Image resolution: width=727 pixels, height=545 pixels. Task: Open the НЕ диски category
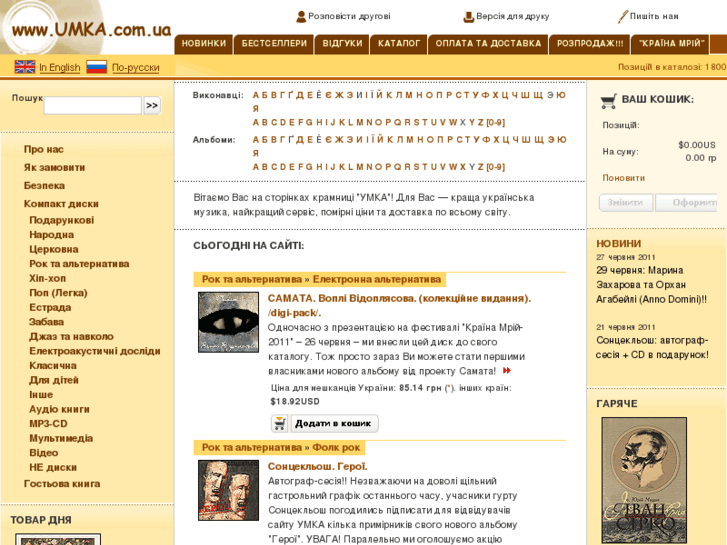(x=53, y=468)
